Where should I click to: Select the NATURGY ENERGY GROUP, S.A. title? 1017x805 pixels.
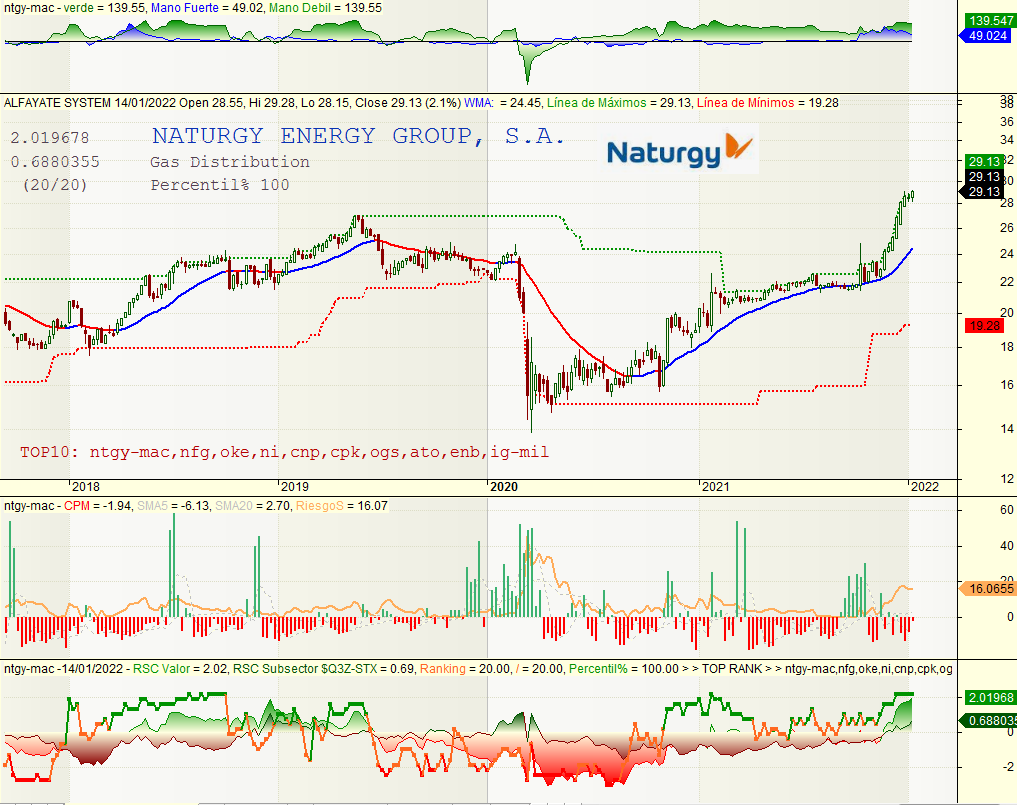(x=358, y=136)
